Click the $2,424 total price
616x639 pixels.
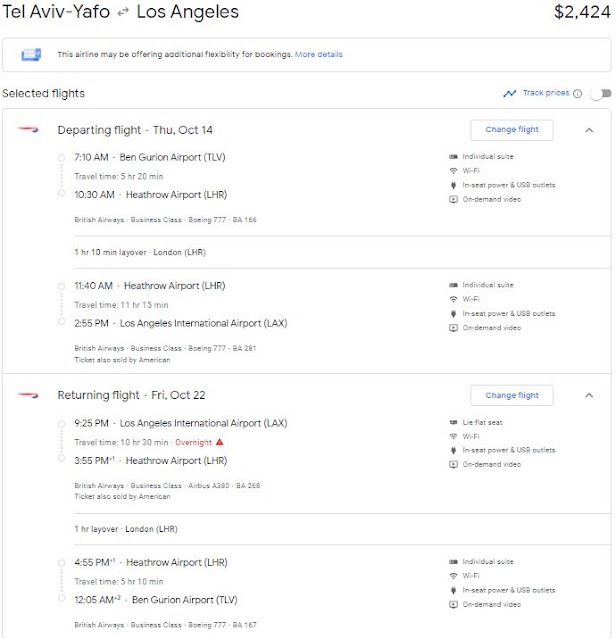tap(582, 12)
